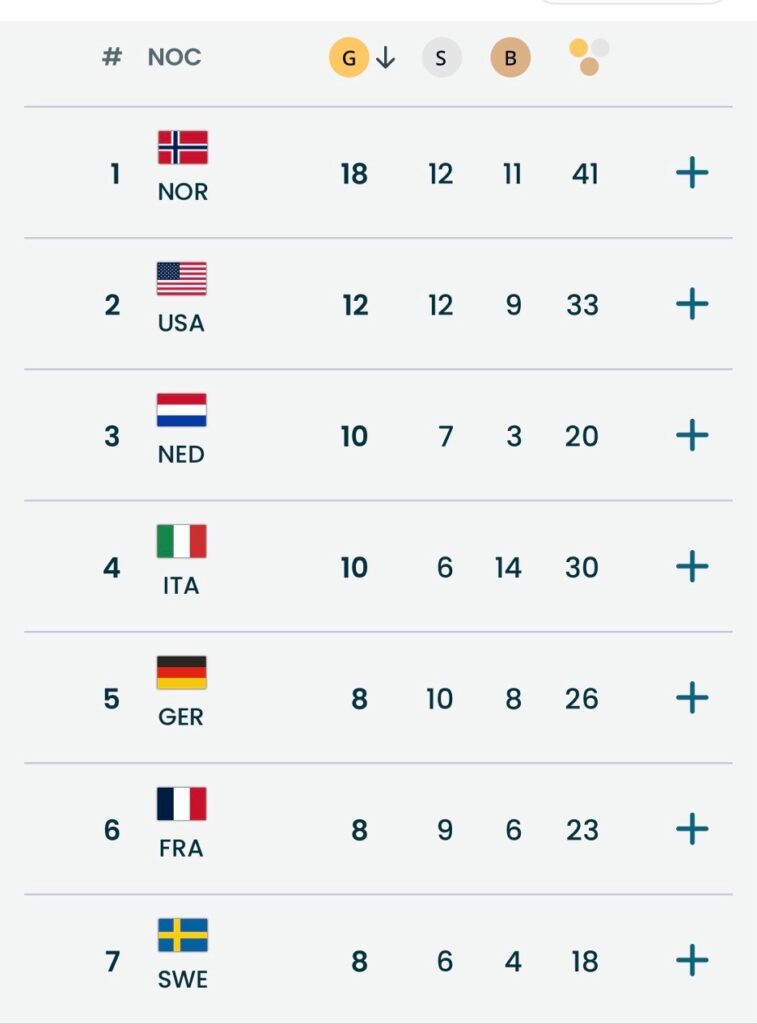Image resolution: width=757 pixels, height=1024 pixels.
Task: Expand Germany row with plus
Action: click(692, 698)
